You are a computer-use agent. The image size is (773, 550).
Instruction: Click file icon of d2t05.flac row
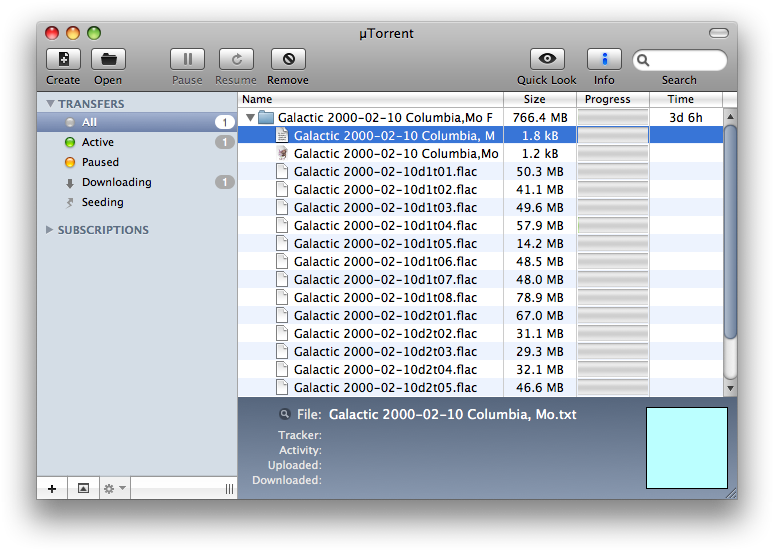(x=282, y=387)
